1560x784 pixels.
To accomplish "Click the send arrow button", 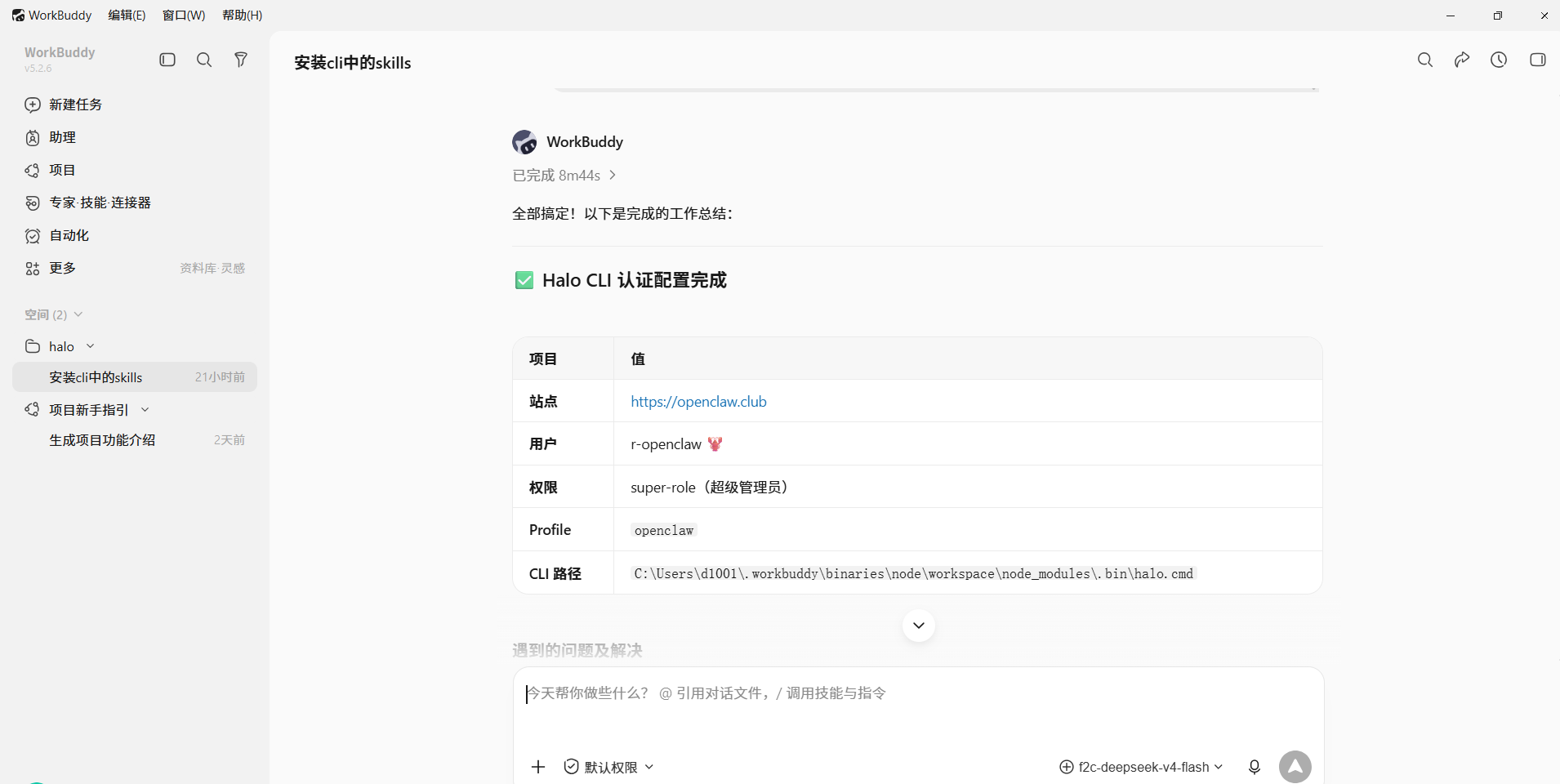I will point(1295,767).
